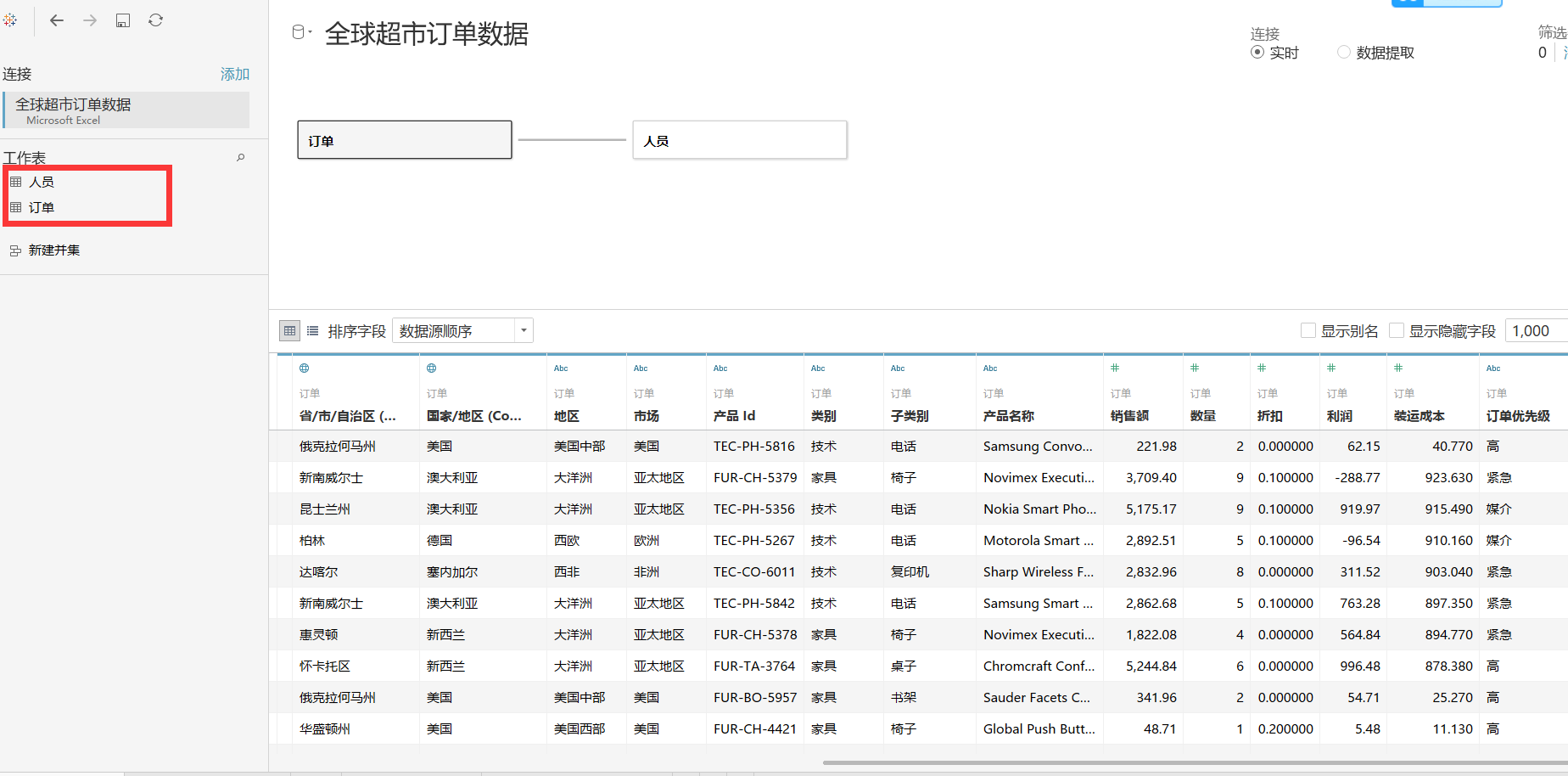Go back with the left arrow
1568x776 pixels.
(57, 20)
